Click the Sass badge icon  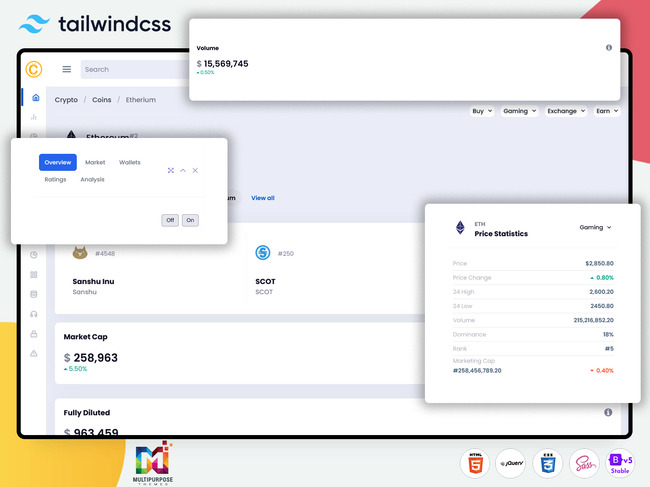(x=585, y=463)
